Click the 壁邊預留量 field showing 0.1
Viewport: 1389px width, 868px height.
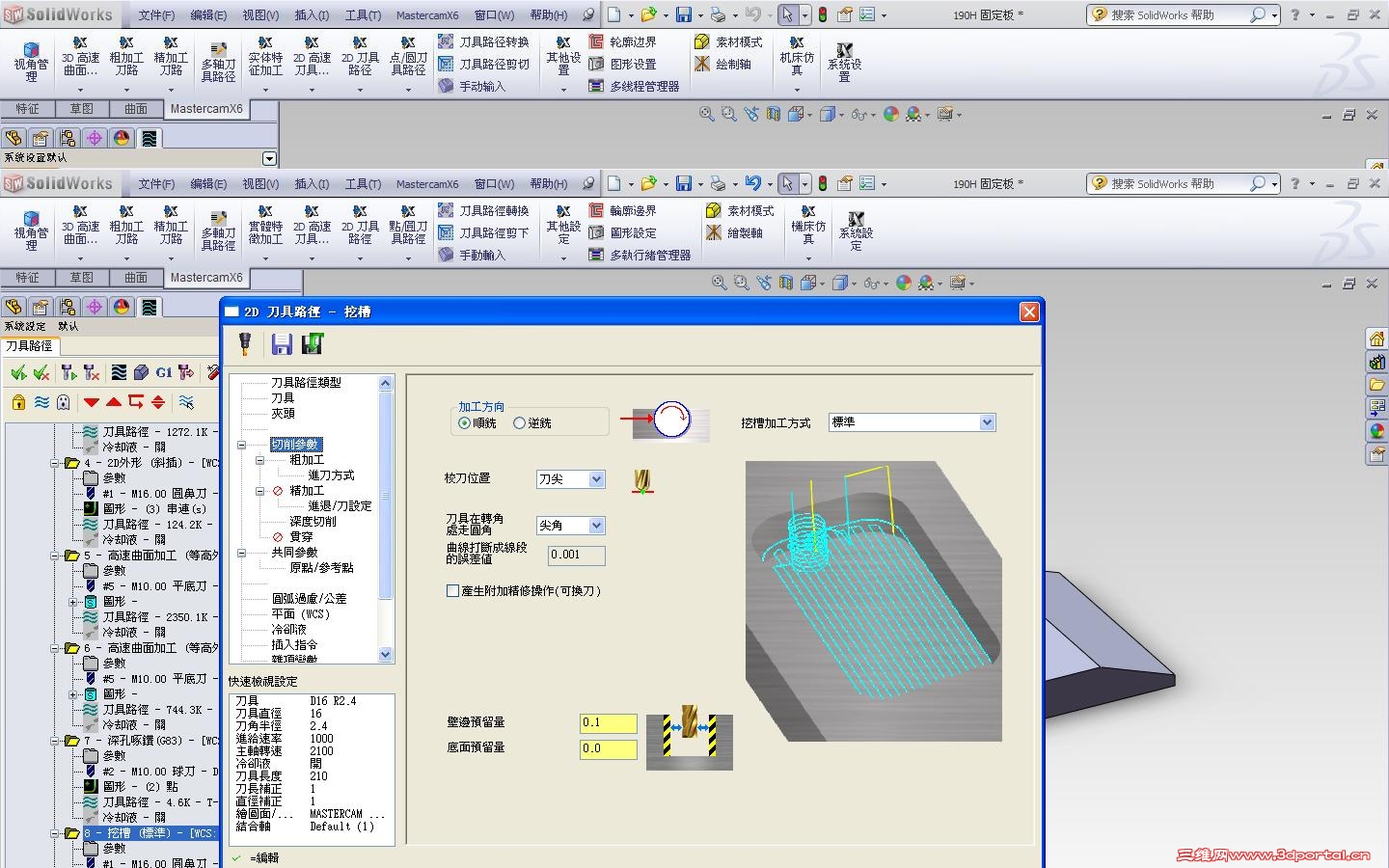(x=608, y=723)
